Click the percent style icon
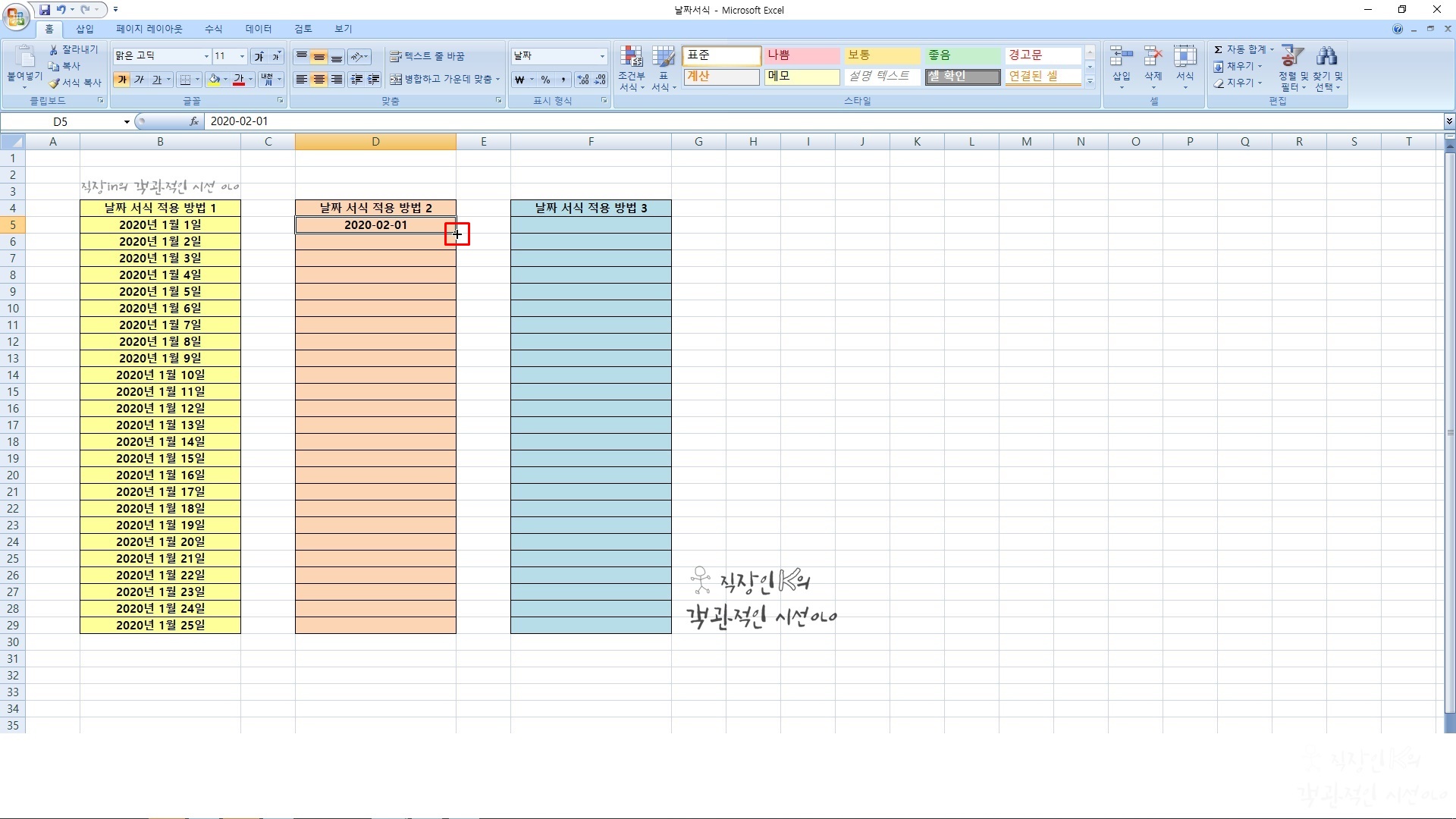 click(545, 80)
